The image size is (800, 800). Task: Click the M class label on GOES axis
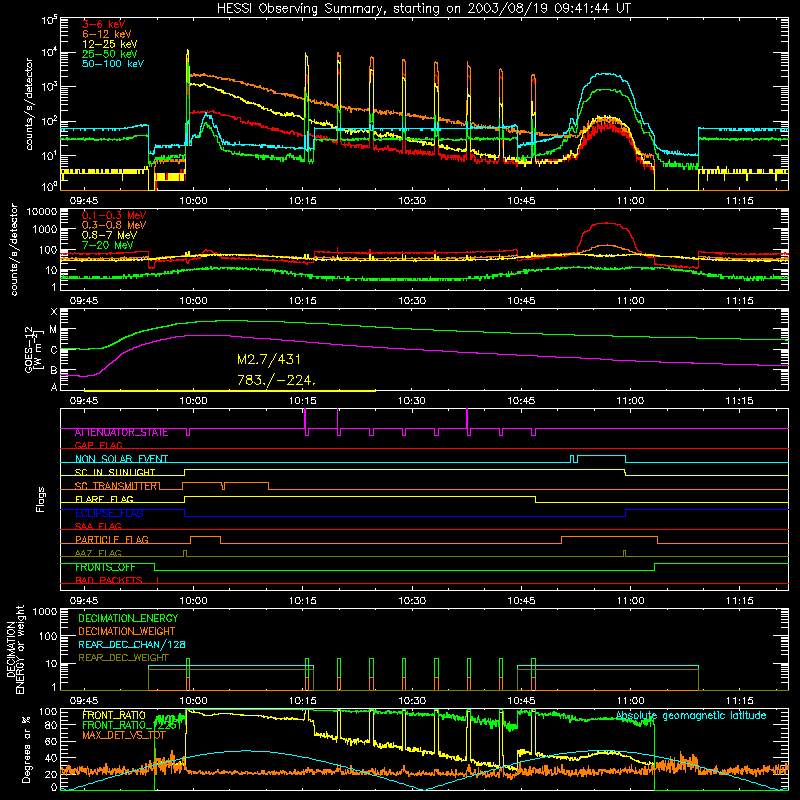pyautogui.click(x=53, y=330)
